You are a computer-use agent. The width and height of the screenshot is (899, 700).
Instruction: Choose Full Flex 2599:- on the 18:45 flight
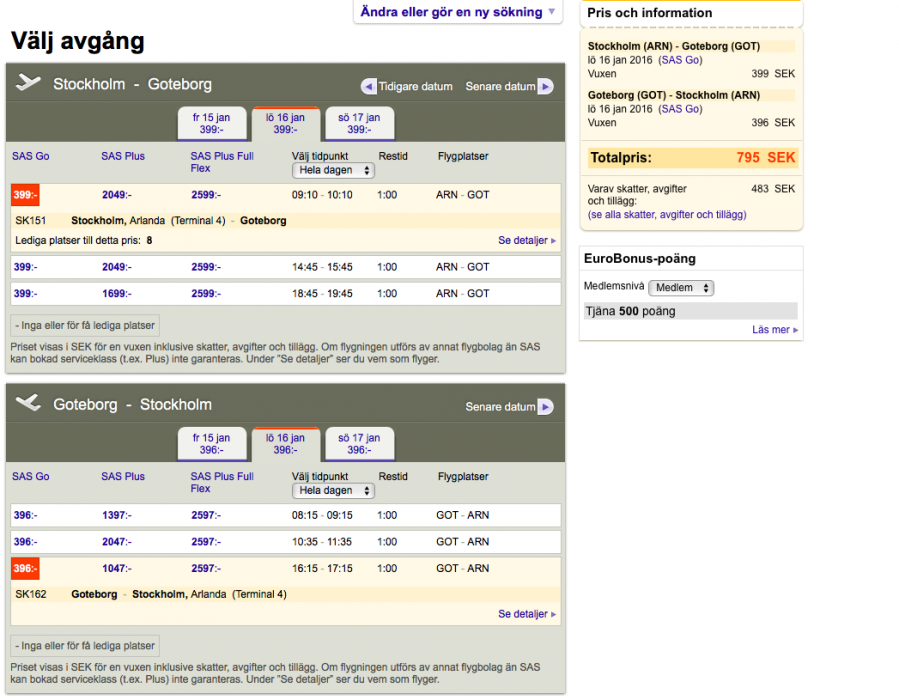206,294
